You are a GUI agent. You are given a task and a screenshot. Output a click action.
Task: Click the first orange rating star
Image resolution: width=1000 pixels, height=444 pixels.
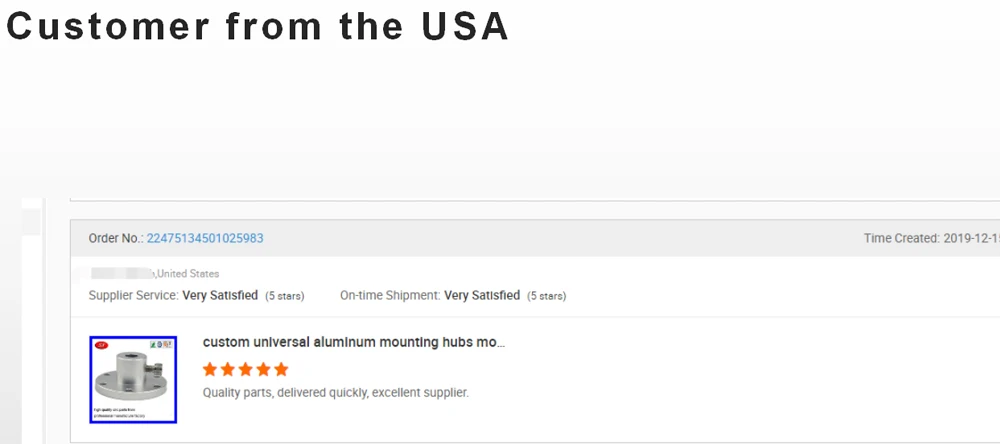click(x=210, y=369)
